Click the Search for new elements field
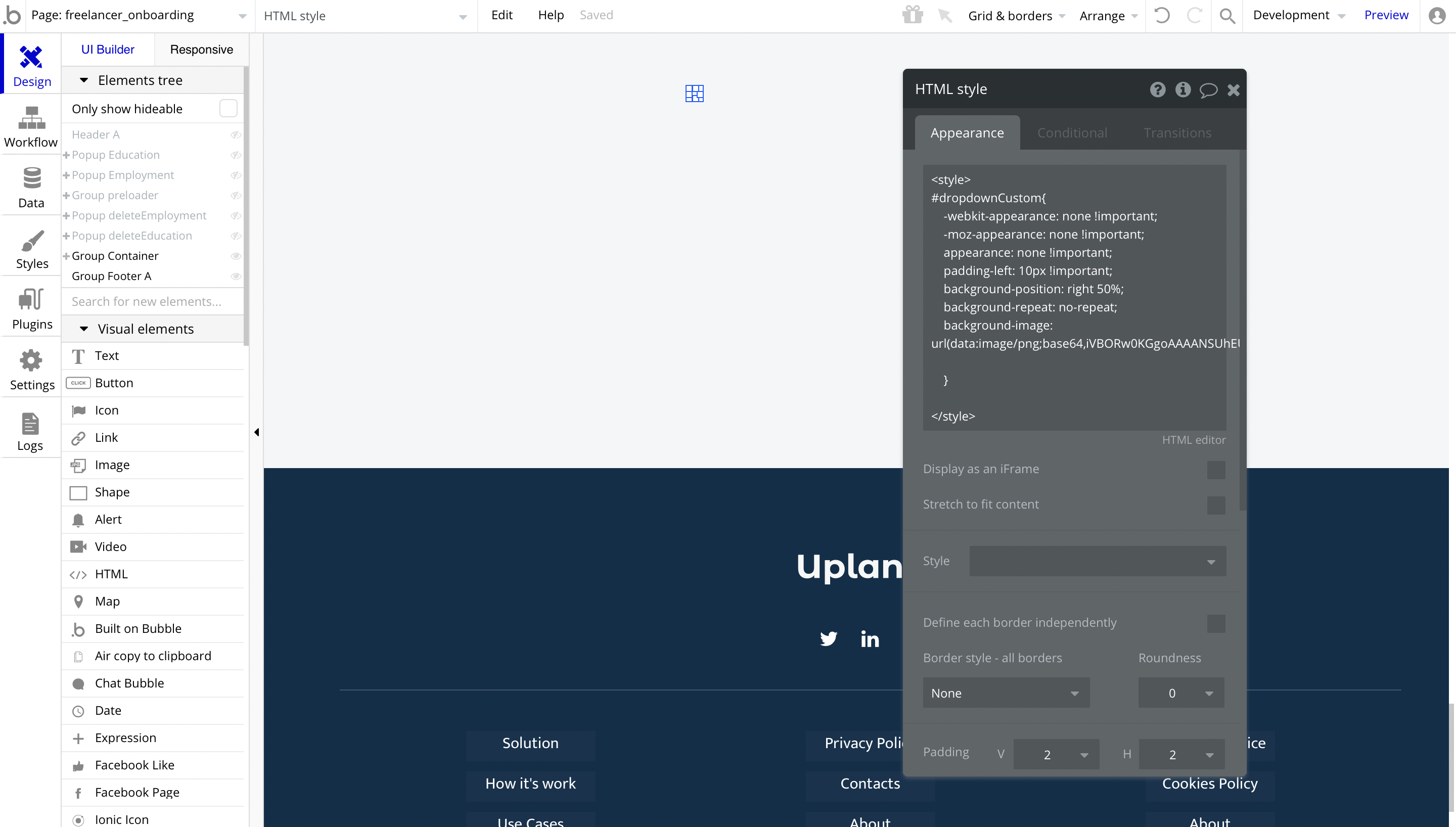The width and height of the screenshot is (1456, 827). coord(152,302)
